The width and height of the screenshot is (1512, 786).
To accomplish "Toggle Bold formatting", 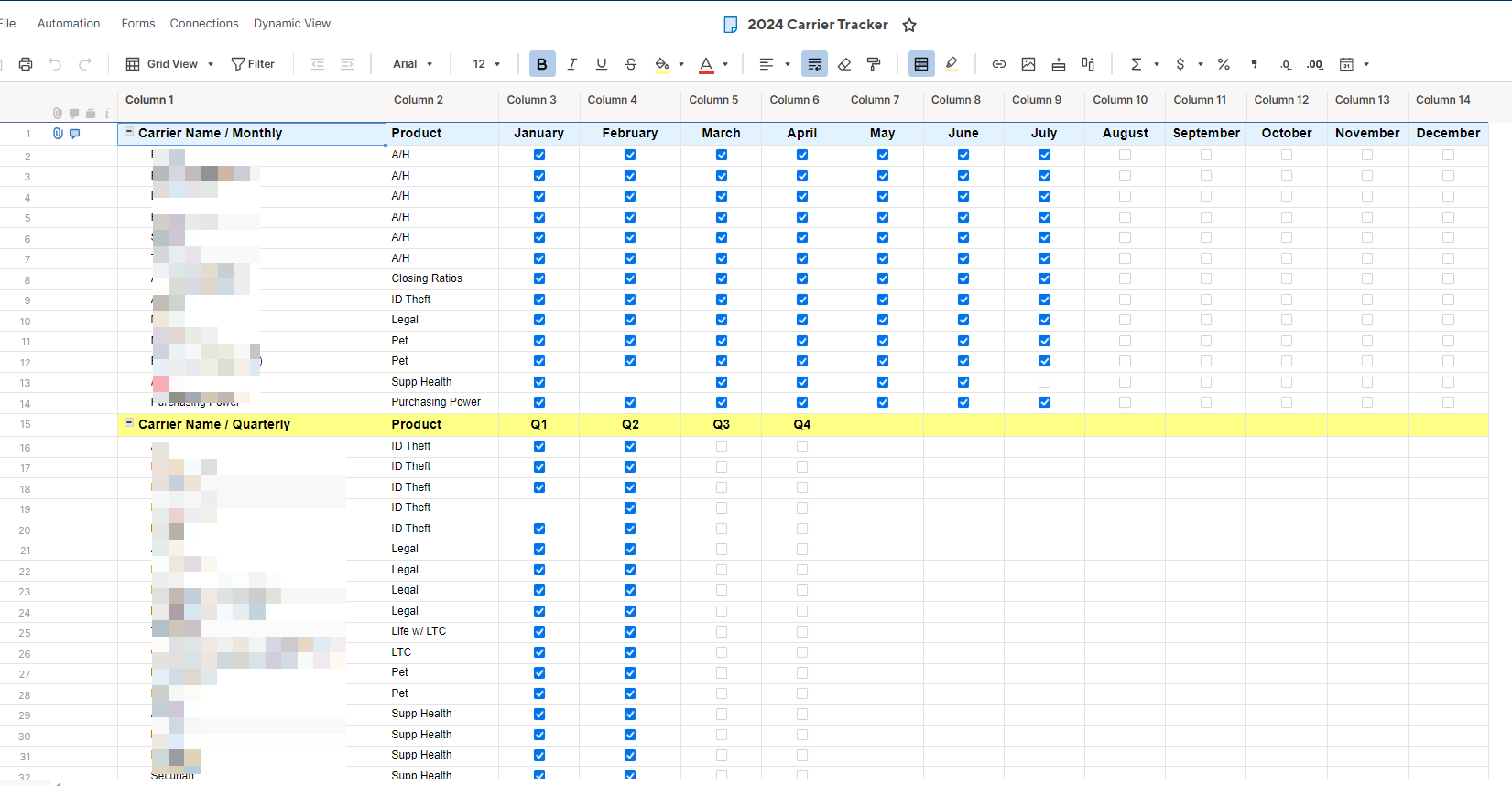I will click(x=542, y=64).
